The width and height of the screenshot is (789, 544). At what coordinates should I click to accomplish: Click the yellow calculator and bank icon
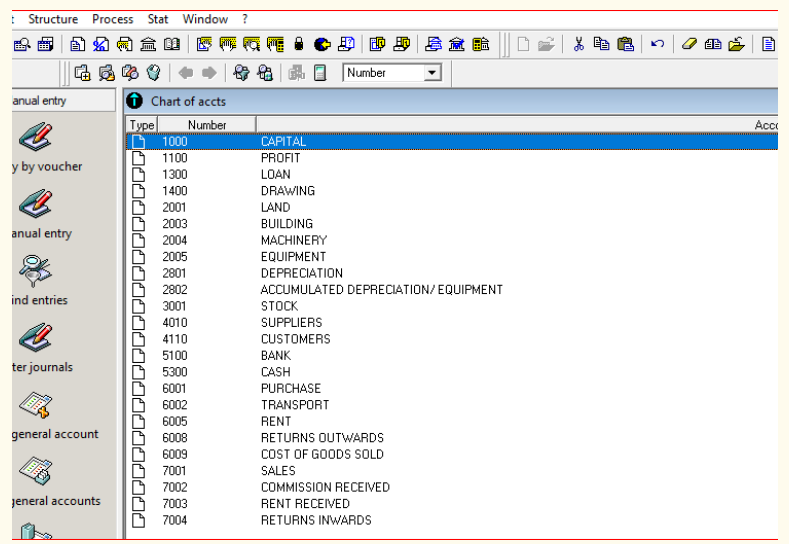coord(481,44)
